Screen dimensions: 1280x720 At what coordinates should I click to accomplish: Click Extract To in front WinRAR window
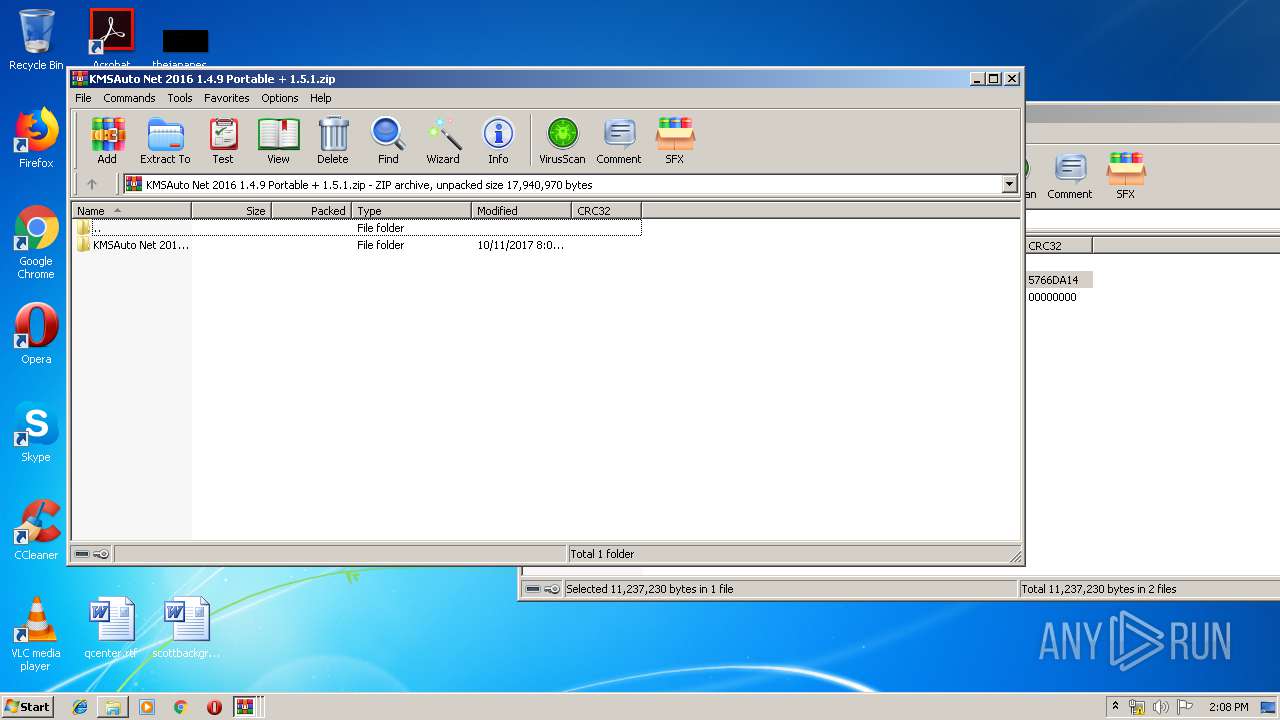165,140
